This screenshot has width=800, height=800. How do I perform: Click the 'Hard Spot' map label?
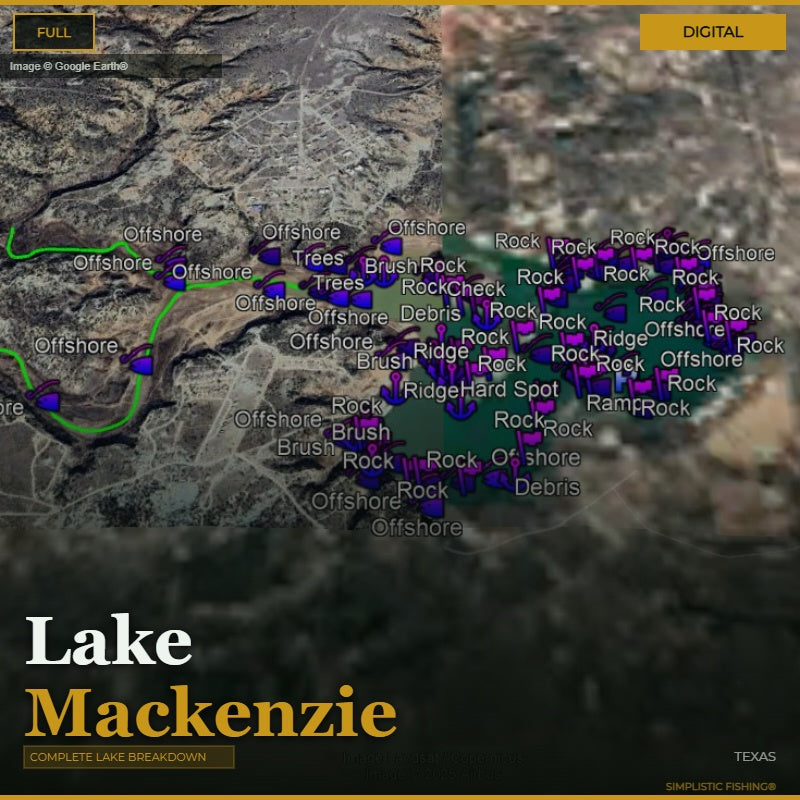click(x=509, y=389)
